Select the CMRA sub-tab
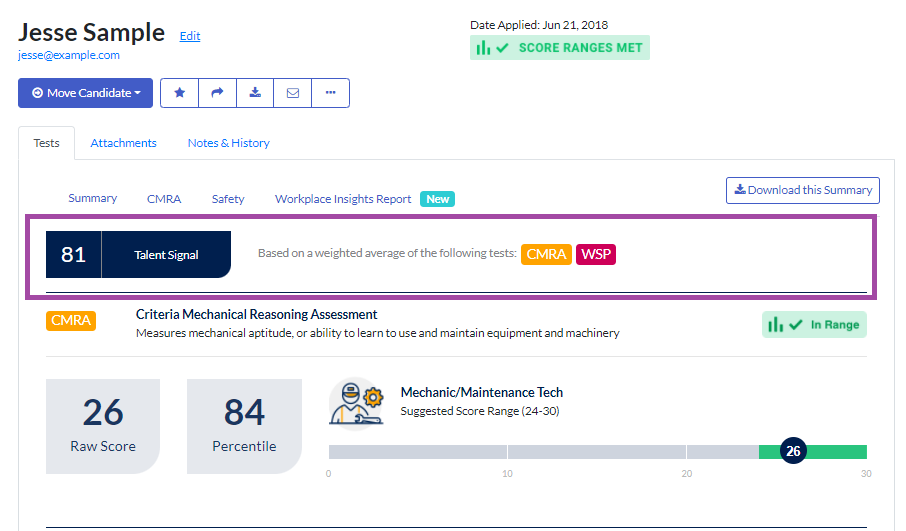This screenshot has height=531, width=906. pyautogui.click(x=164, y=199)
